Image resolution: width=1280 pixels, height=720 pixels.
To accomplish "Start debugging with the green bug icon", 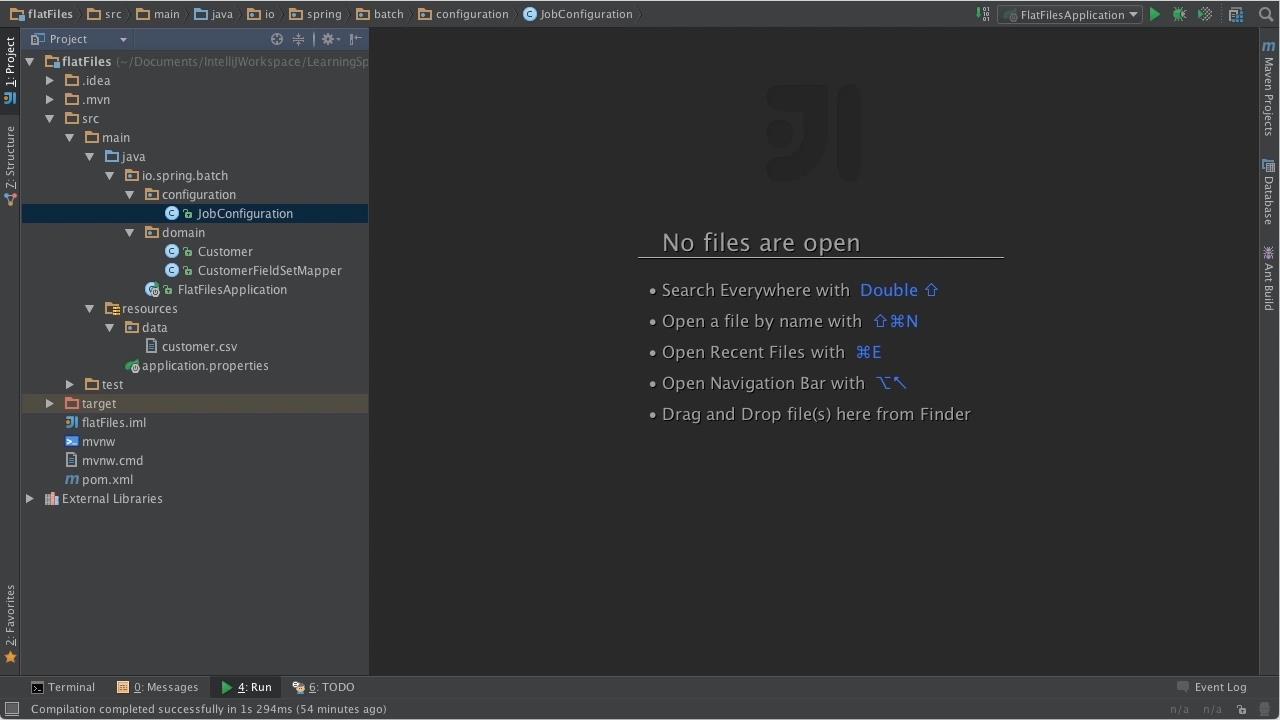I will 1180,14.
